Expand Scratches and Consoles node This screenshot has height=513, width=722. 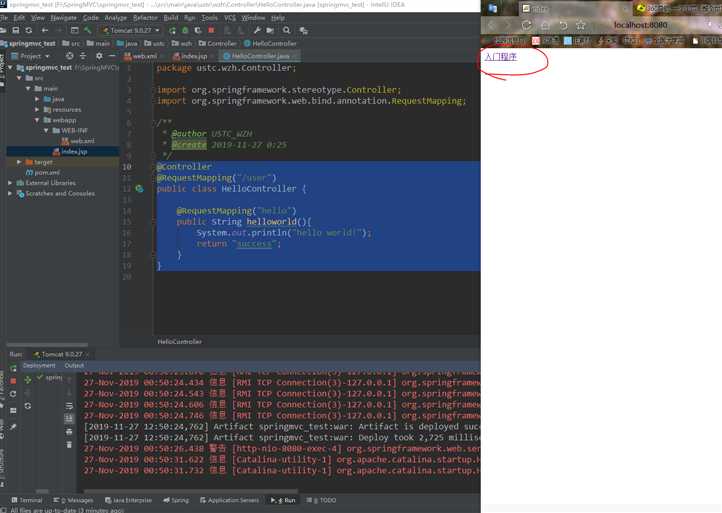point(10,194)
